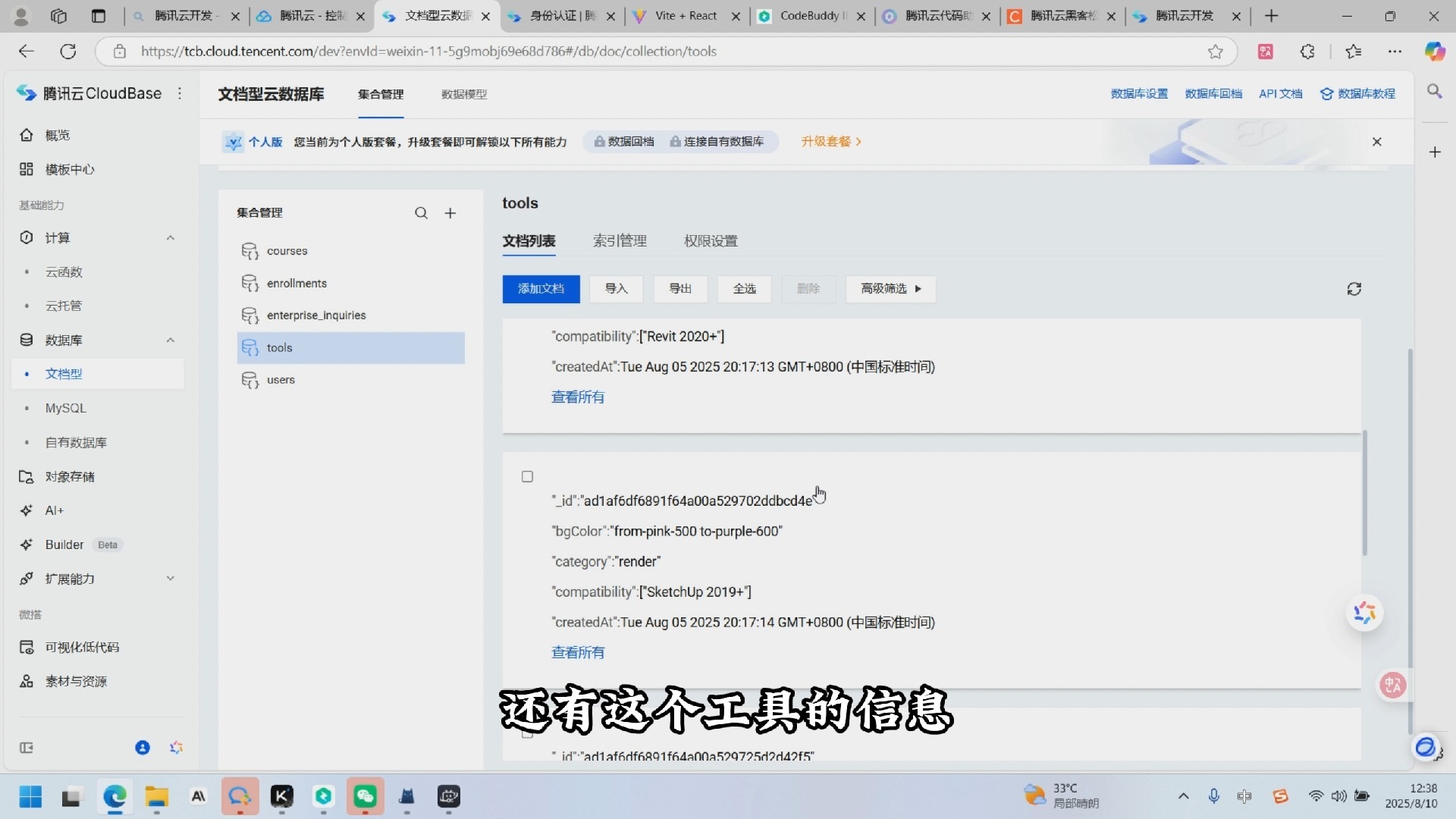Open the 升级套餐 upgrade link
The height and width of the screenshot is (819, 1456).
point(826,141)
